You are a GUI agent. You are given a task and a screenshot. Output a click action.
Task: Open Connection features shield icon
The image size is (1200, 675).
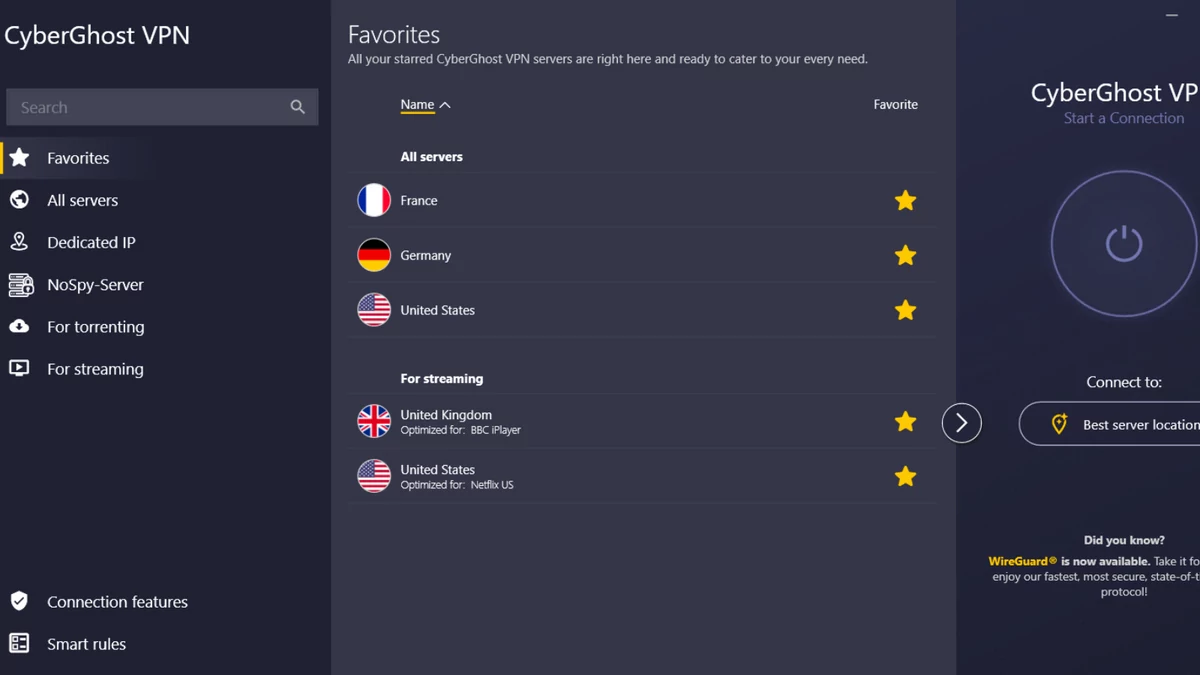point(19,601)
